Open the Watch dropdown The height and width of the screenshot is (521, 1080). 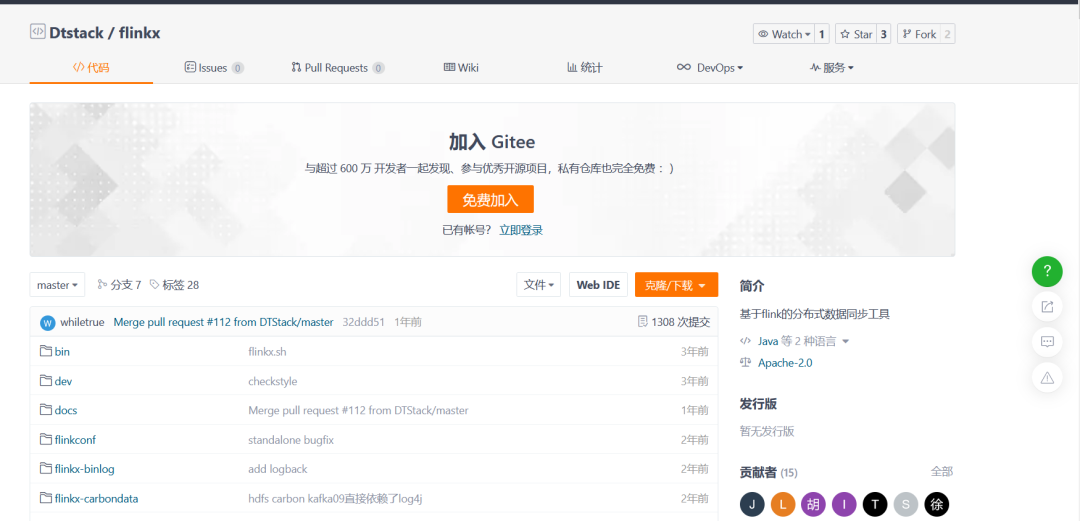(784, 34)
